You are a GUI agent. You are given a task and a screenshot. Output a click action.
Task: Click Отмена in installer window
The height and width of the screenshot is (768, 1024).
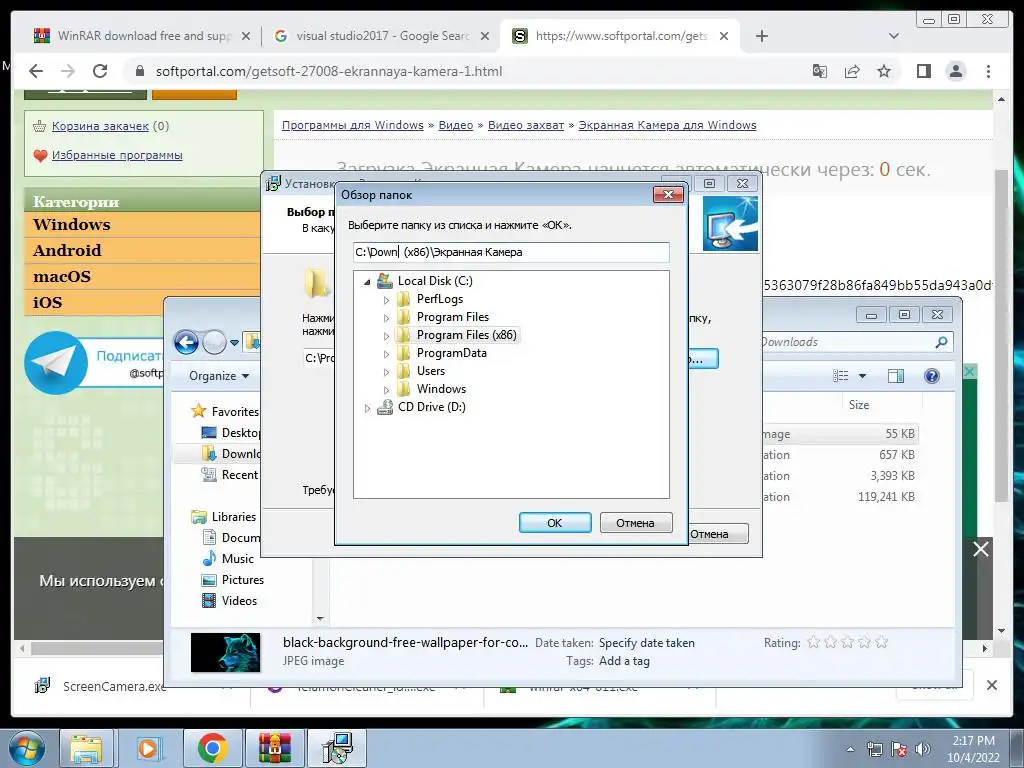717,534
